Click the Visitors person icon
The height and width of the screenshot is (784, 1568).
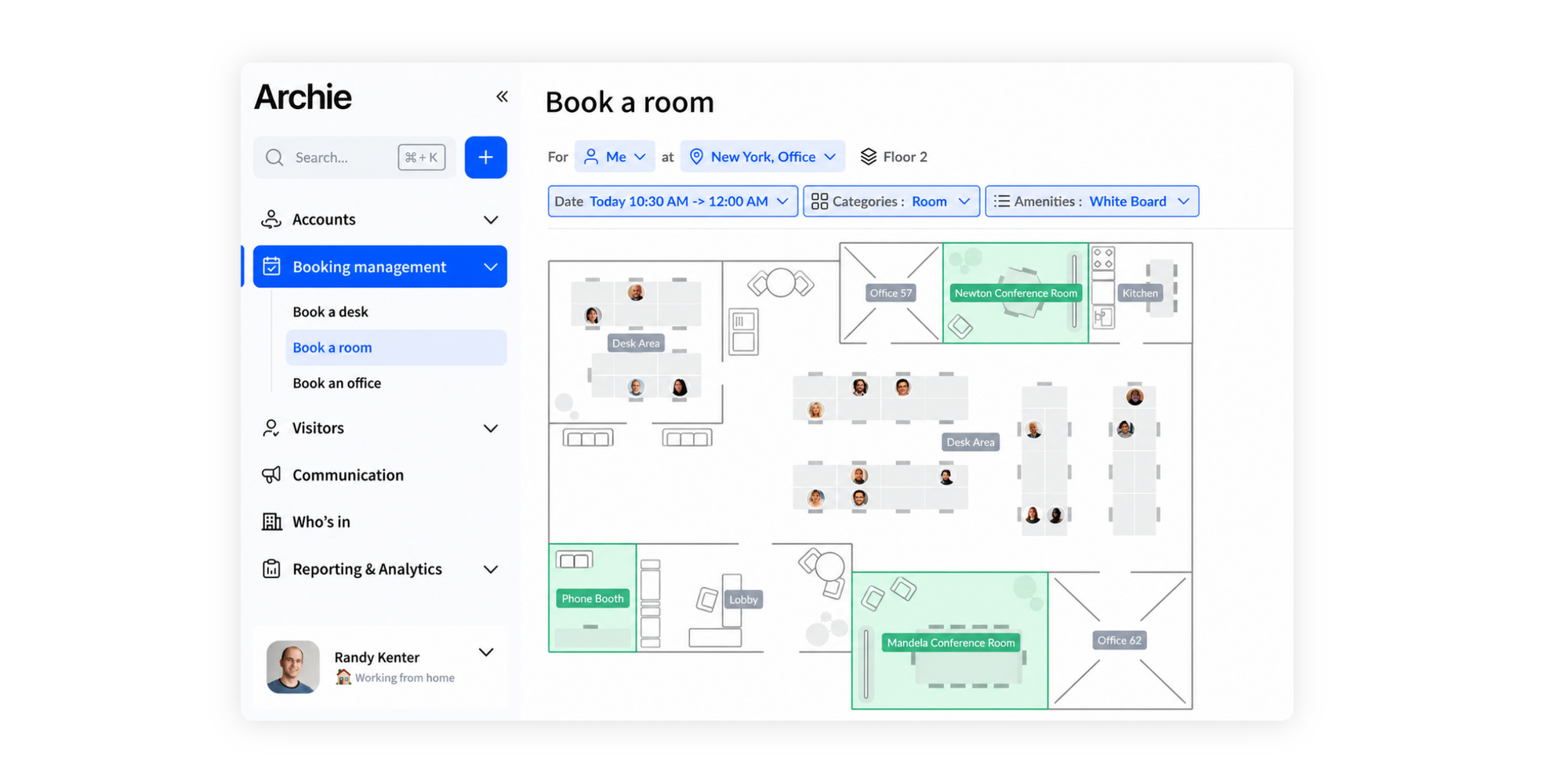[x=270, y=428]
